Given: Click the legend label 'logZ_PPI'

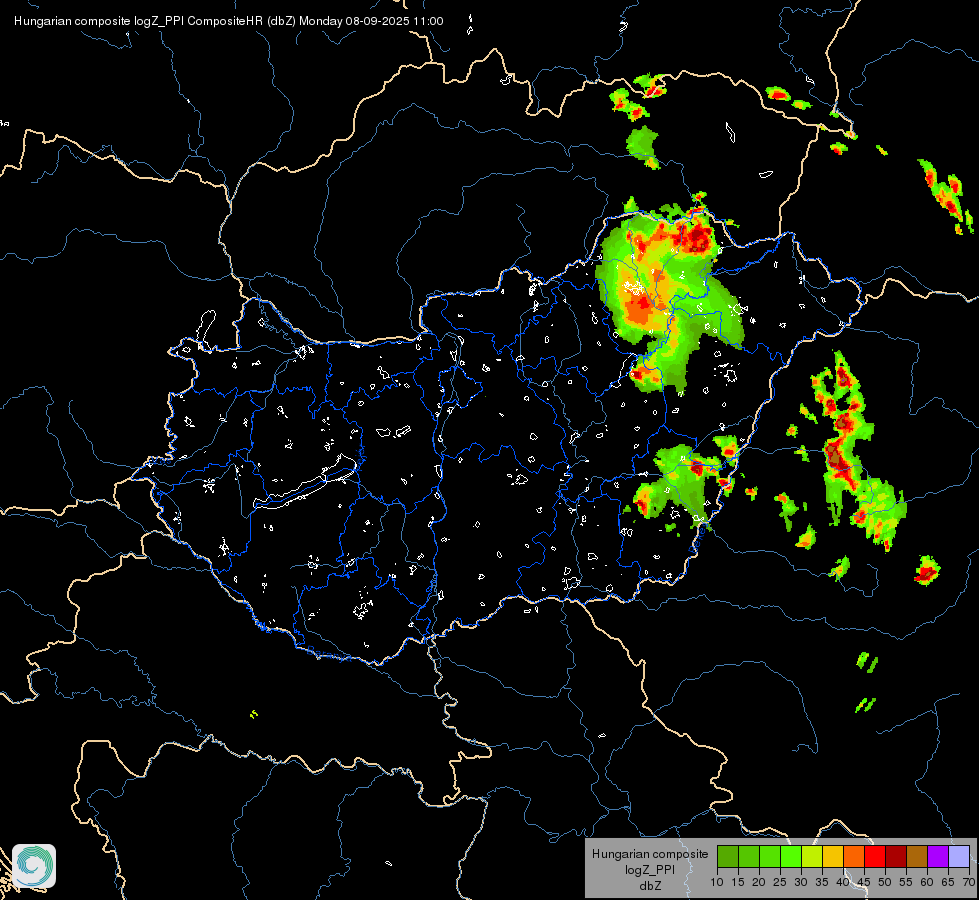Looking at the screenshot, I should 650,870.
